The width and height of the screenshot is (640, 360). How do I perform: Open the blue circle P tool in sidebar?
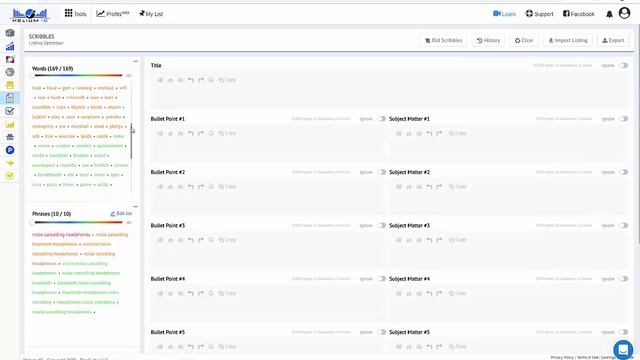tap(10, 150)
